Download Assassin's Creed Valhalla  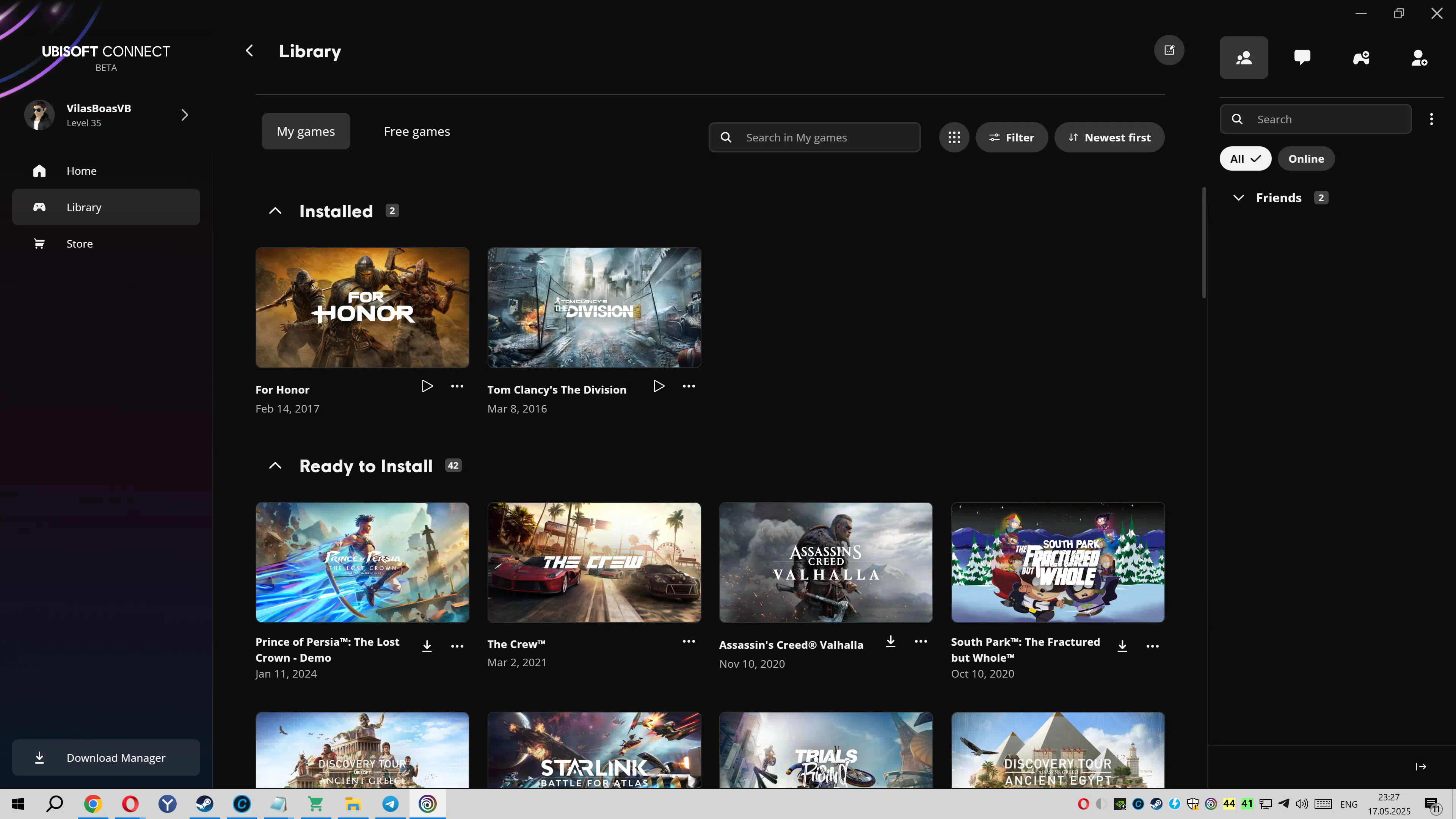(890, 642)
